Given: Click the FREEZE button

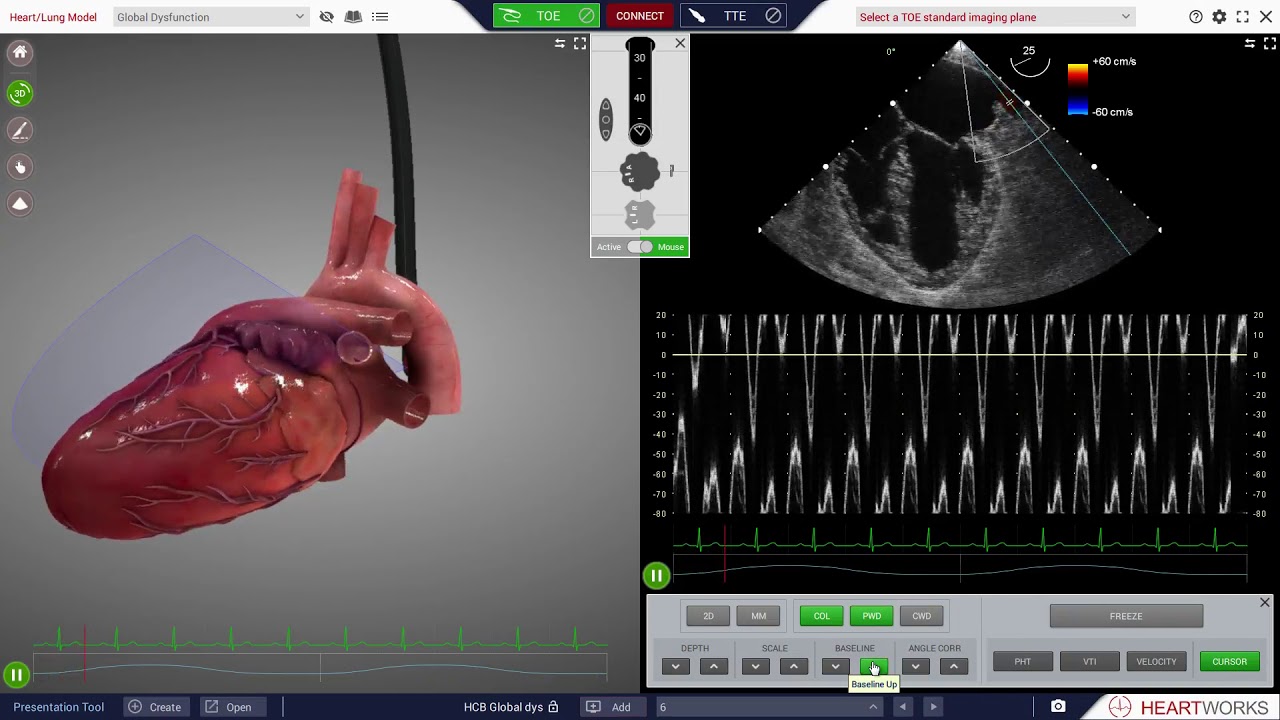Looking at the screenshot, I should pos(1126,616).
